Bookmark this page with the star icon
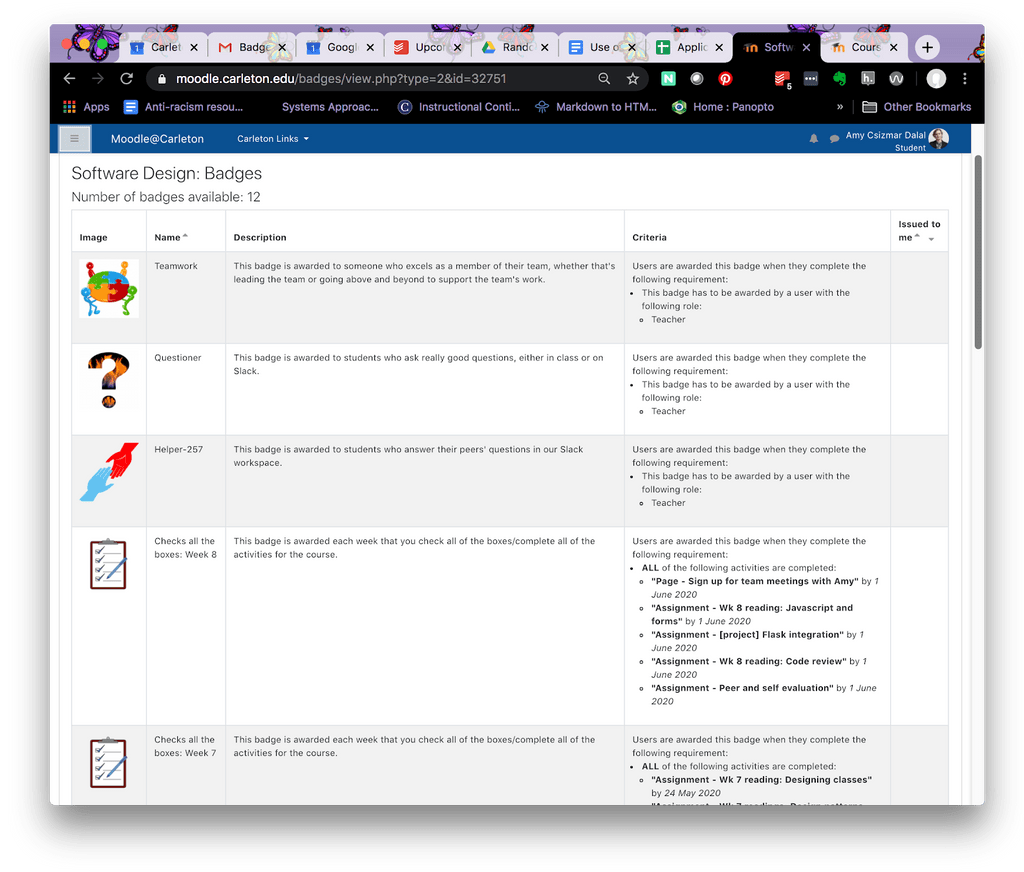Screen dimensions: 1024x872 [632, 78]
